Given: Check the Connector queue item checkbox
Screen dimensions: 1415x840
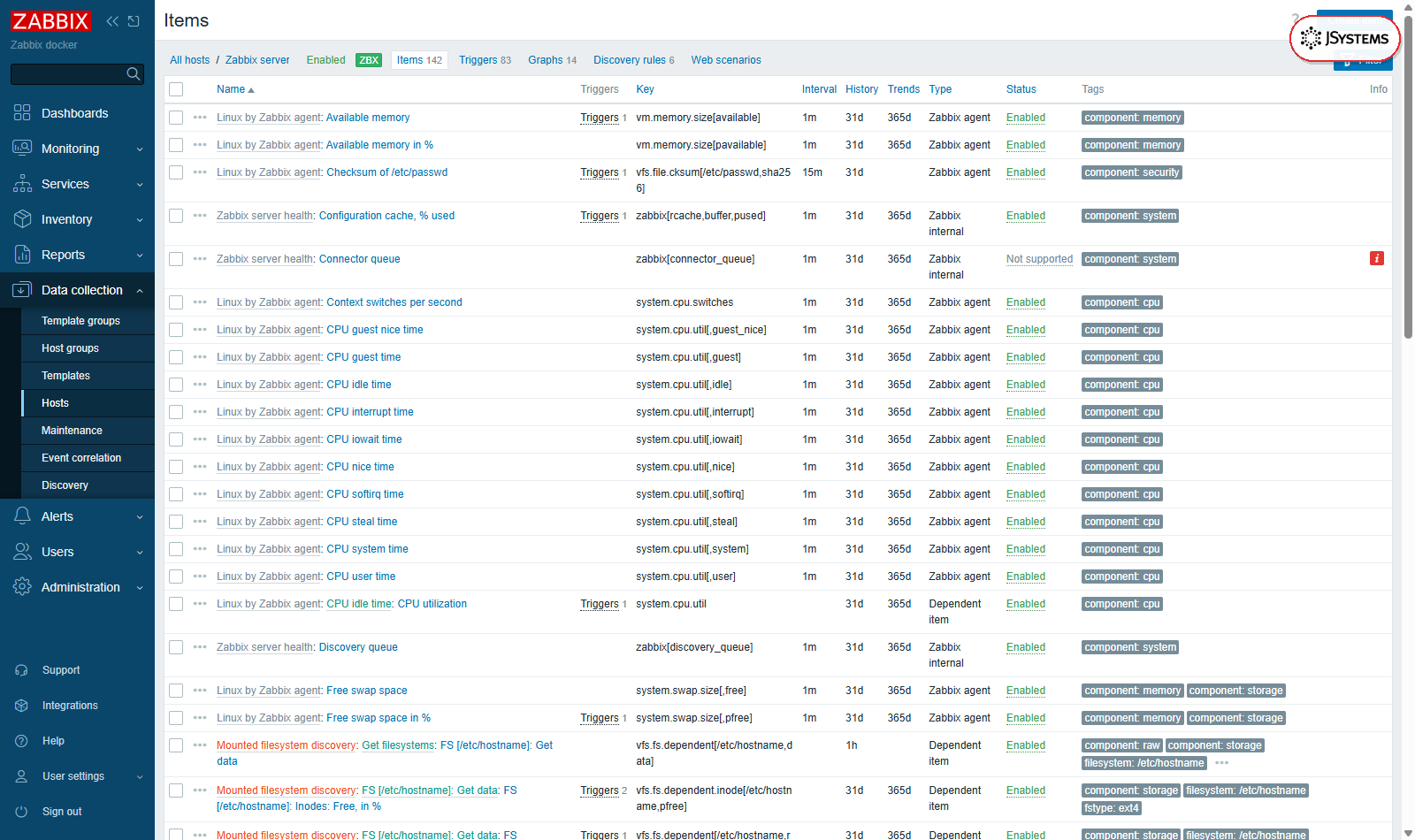Looking at the screenshot, I should click(176, 259).
